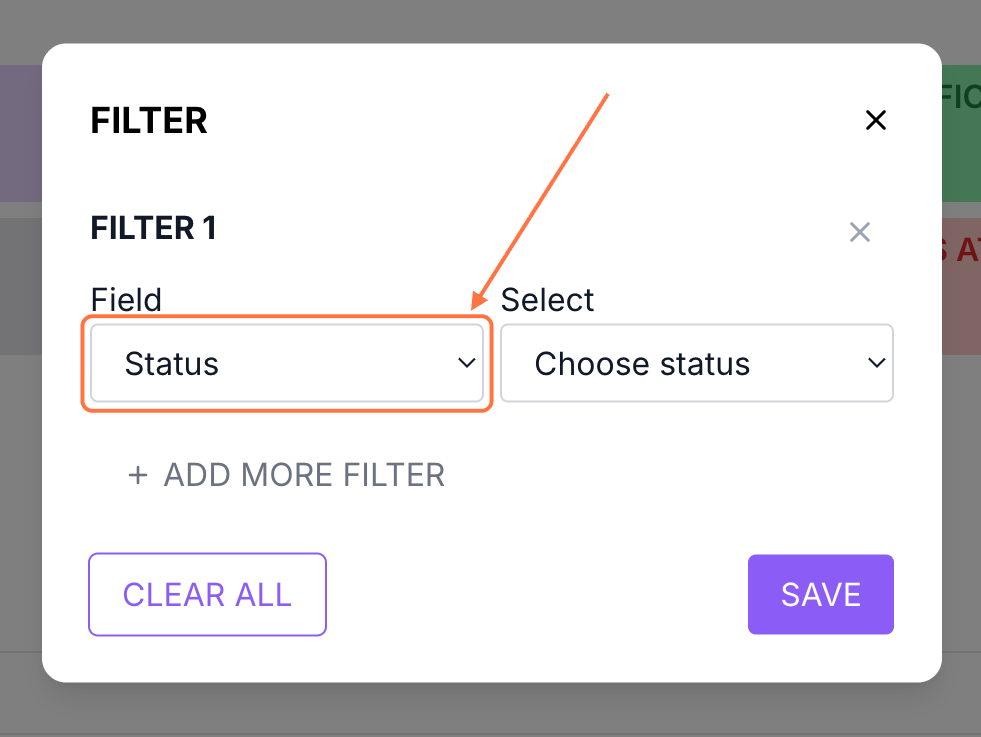Remove Filter 1 using its gray X
This screenshot has height=737, width=981.
coord(859,232)
